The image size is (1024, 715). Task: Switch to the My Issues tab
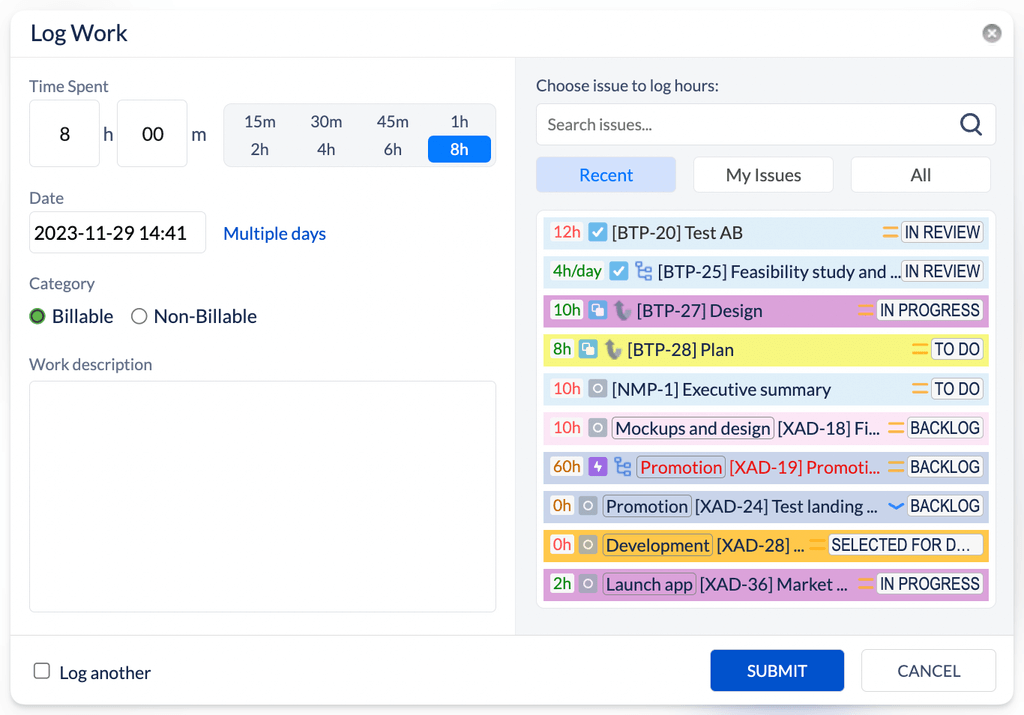click(763, 175)
